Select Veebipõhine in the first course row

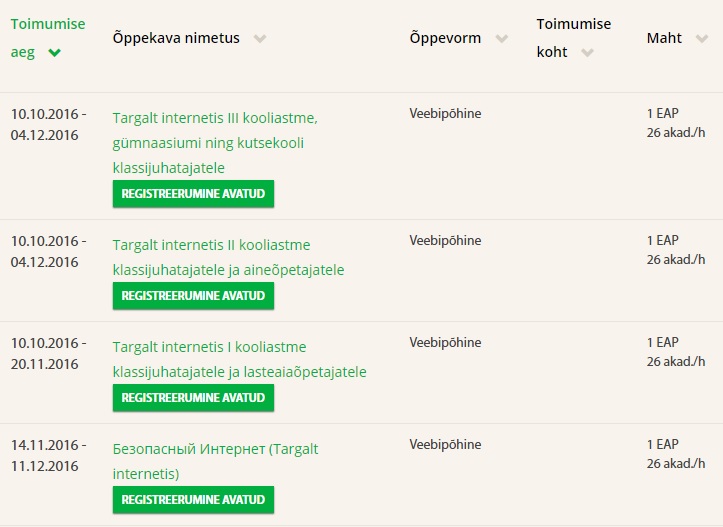tap(445, 113)
